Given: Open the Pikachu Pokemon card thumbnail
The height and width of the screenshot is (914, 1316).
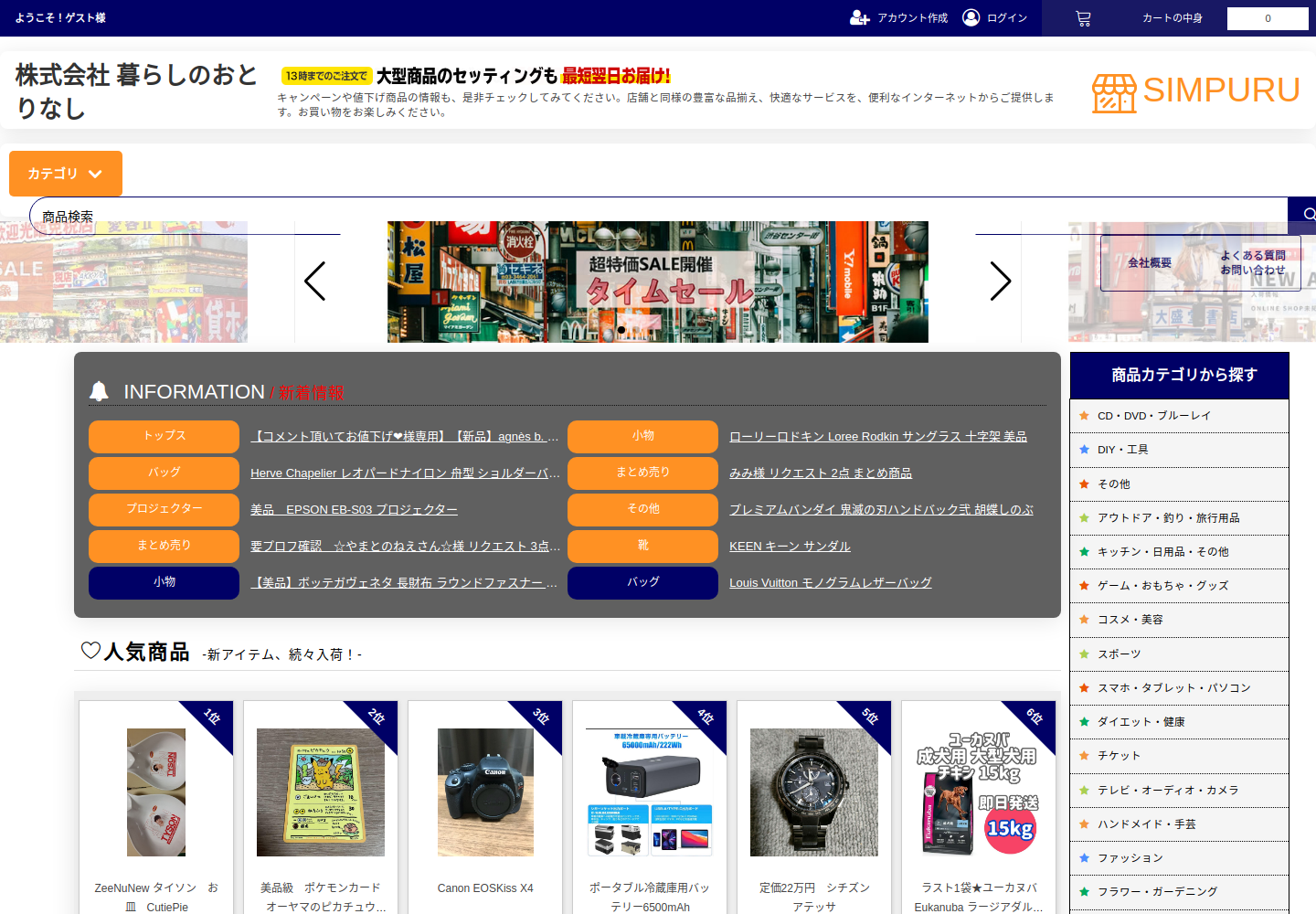Looking at the screenshot, I should click(x=321, y=792).
